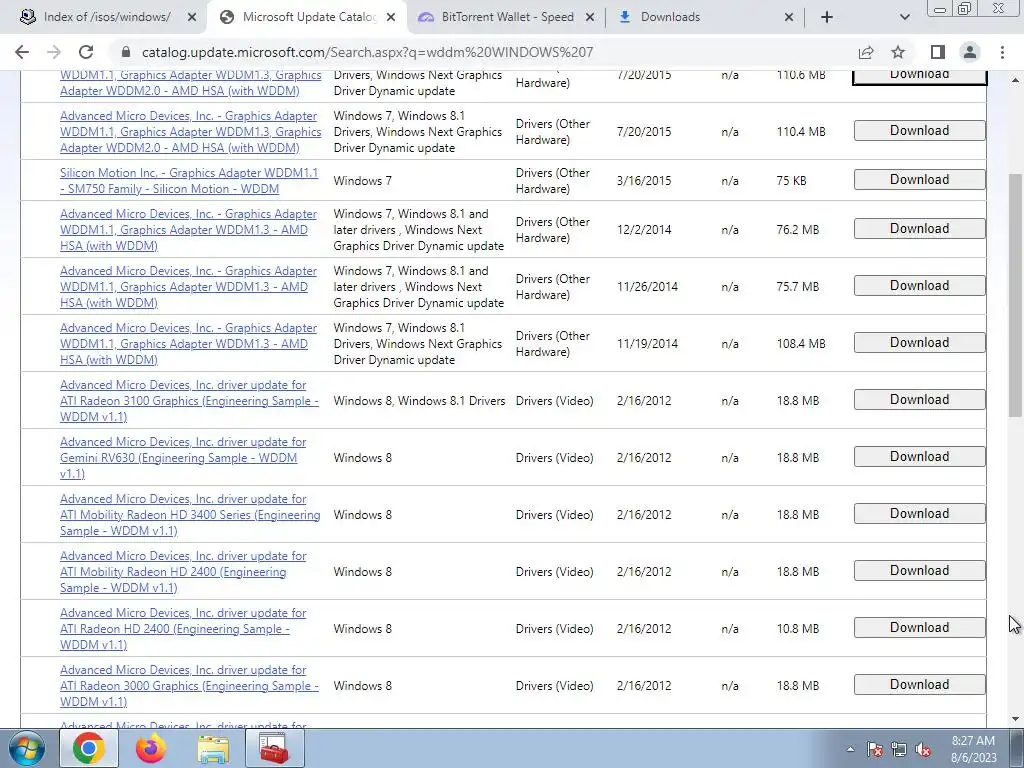Close the Index of /isos/windows/ tab

192,18
